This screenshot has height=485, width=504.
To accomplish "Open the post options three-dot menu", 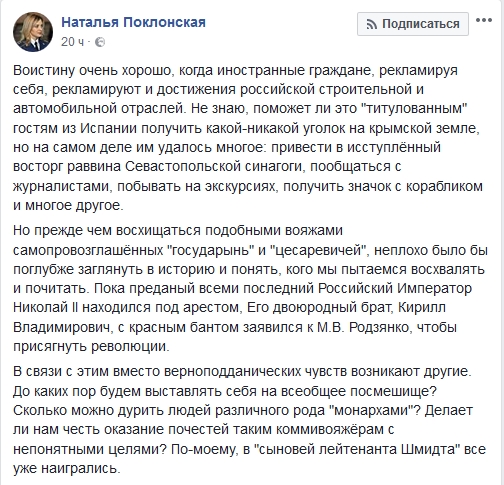I will (484, 21).
